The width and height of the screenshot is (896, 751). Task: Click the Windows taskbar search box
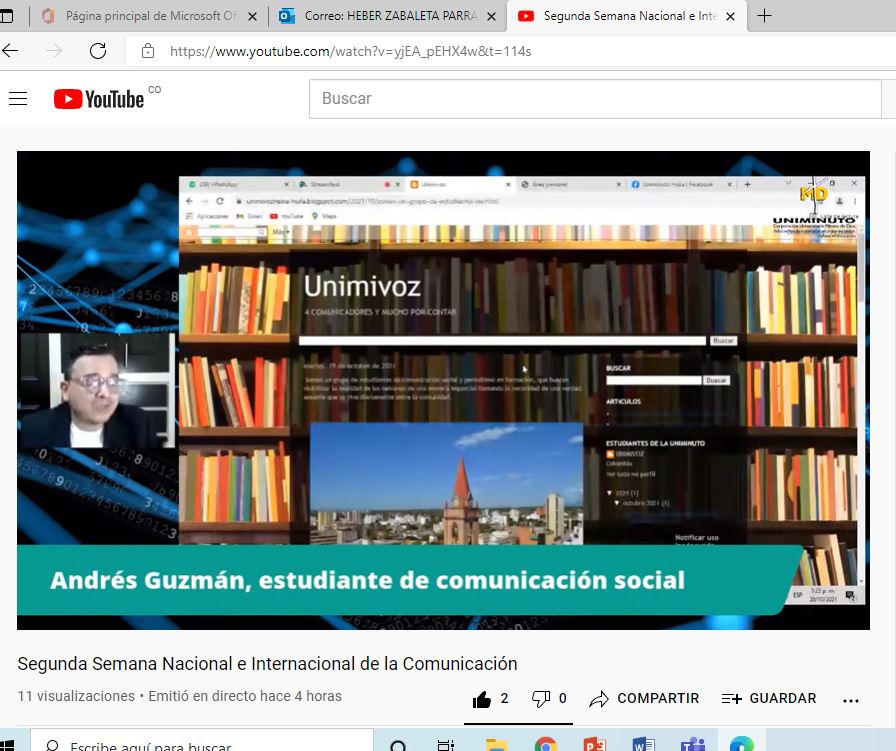[x=202, y=741]
